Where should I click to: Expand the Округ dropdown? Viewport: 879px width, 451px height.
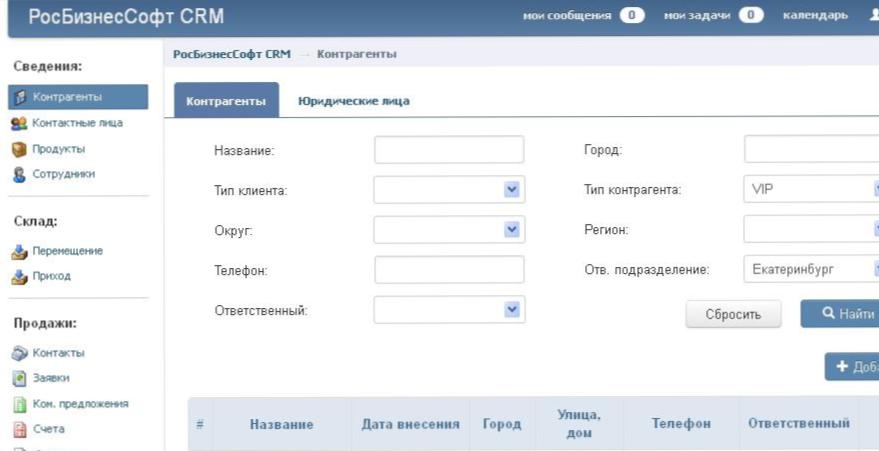pos(449,230)
